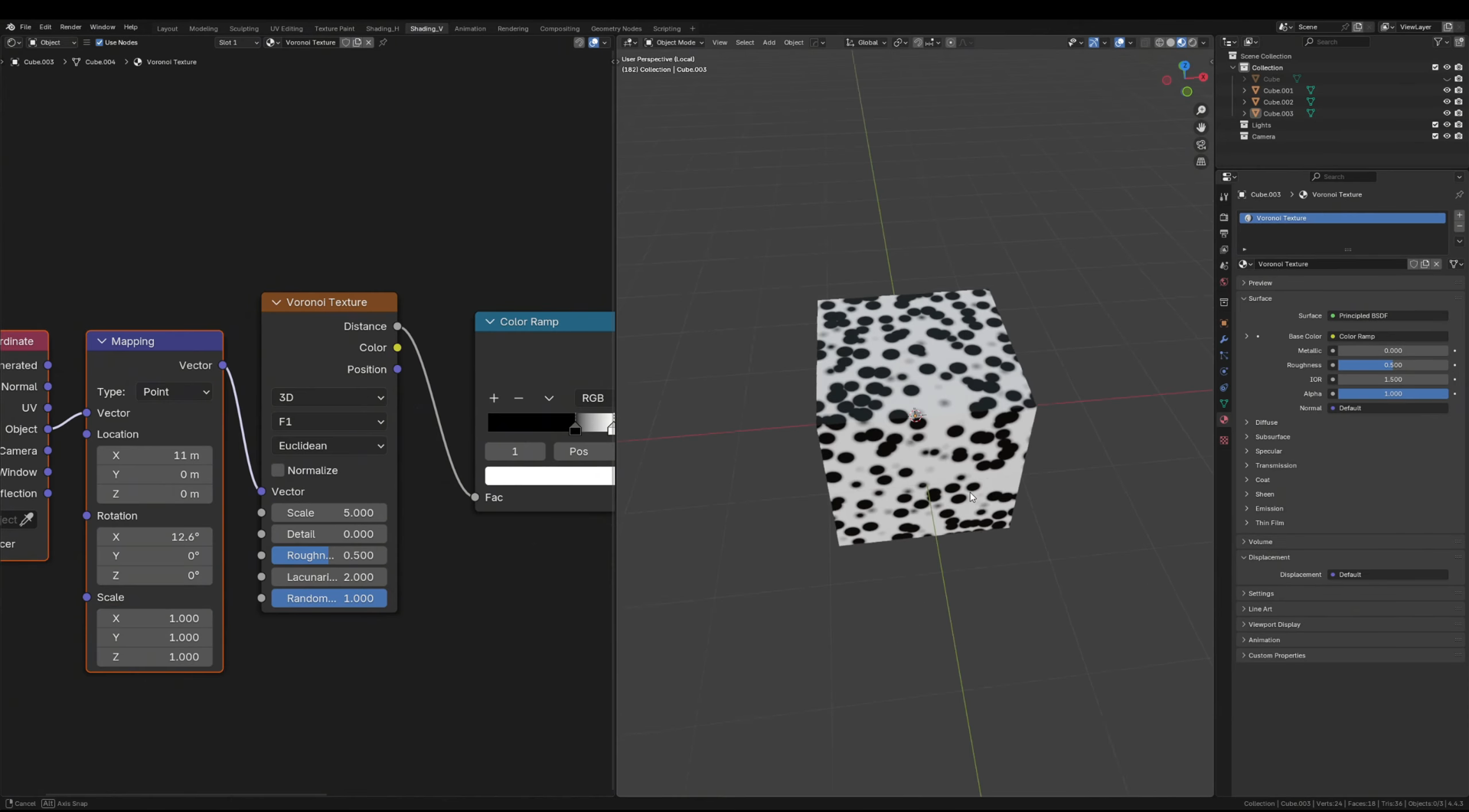Image resolution: width=1469 pixels, height=812 pixels.
Task: Hide Cube.001 in viewport via eye icon
Action: [x=1447, y=90]
